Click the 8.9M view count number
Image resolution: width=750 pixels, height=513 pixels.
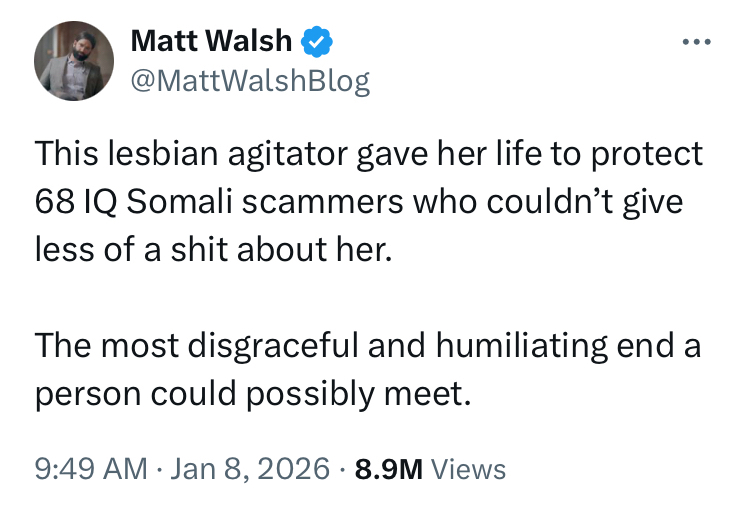click(x=389, y=467)
